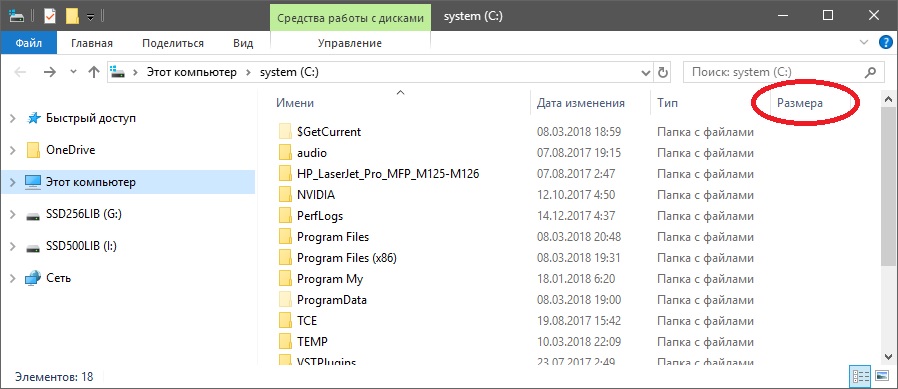Click the refresh icon next to address bar

(663, 72)
